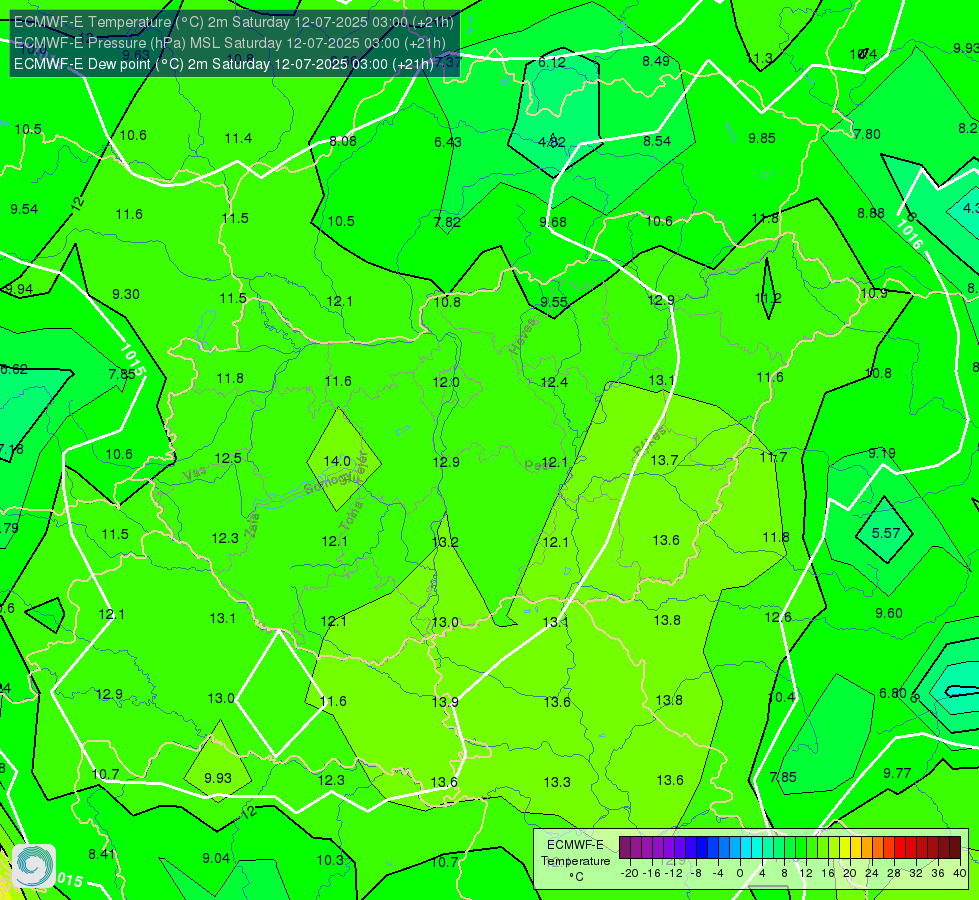Screen dimensions: 979x900
Task: Click the 14.0 value inside the diamond contour
Action: point(337,461)
